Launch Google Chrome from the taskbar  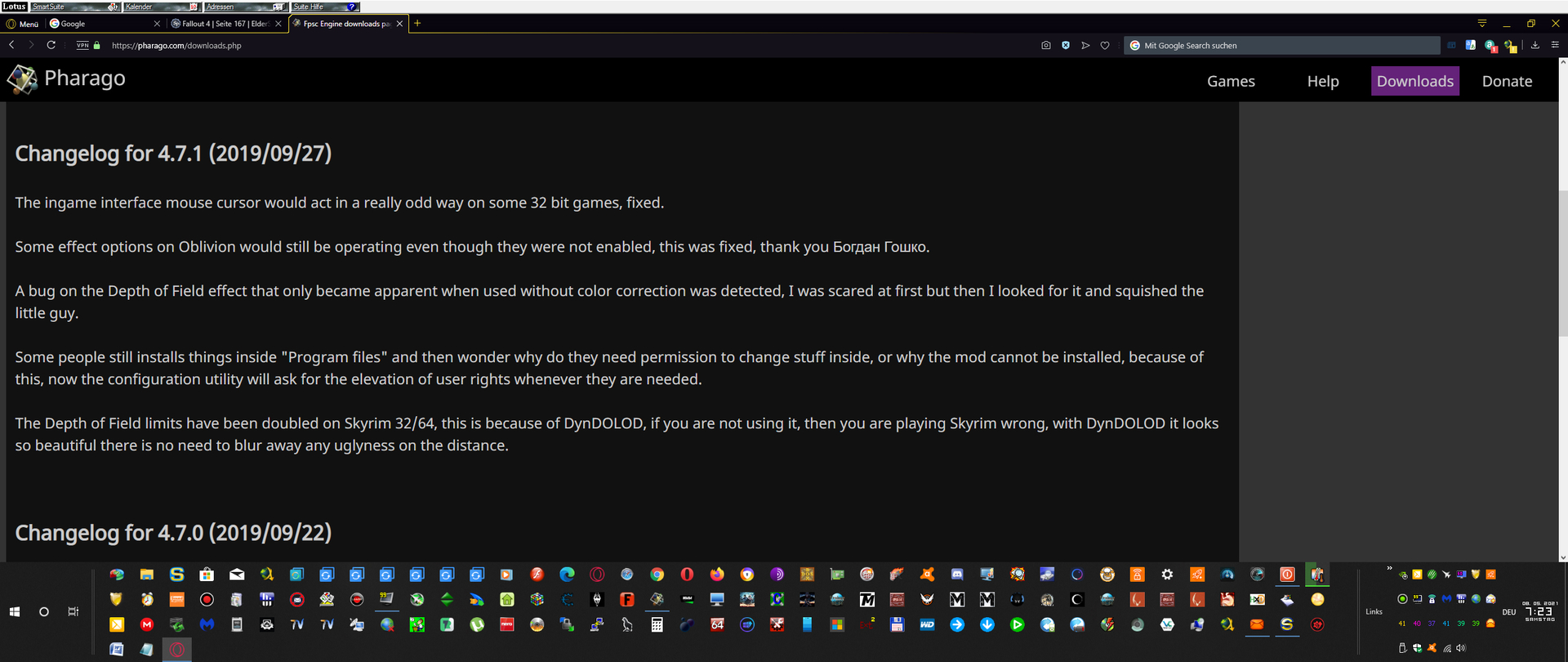[657, 575]
